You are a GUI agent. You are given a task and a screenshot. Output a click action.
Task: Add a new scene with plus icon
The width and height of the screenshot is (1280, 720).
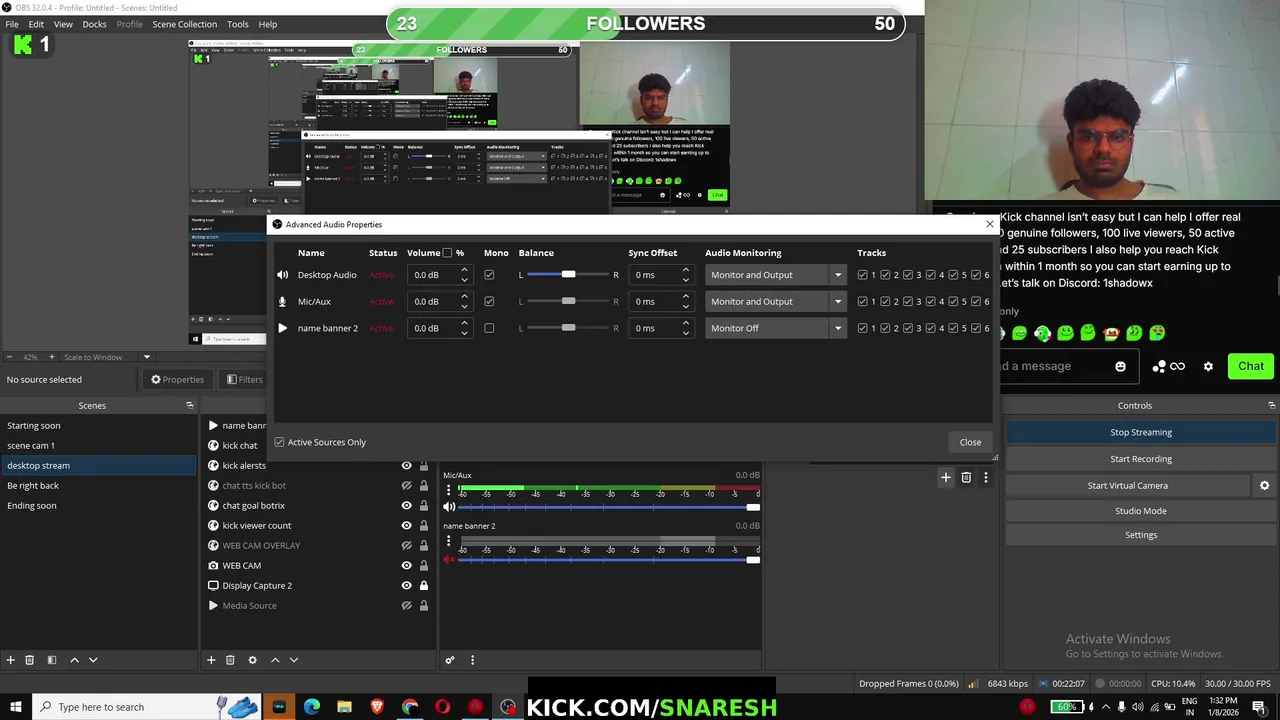(11, 660)
